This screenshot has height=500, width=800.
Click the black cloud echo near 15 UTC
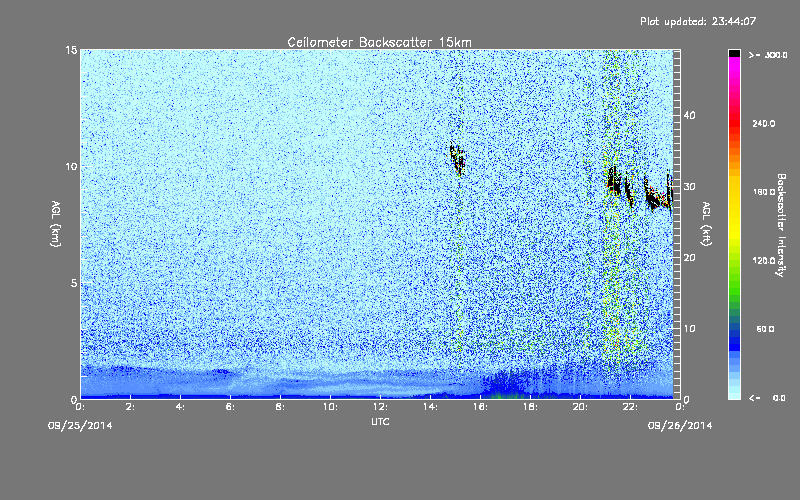pos(457,160)
